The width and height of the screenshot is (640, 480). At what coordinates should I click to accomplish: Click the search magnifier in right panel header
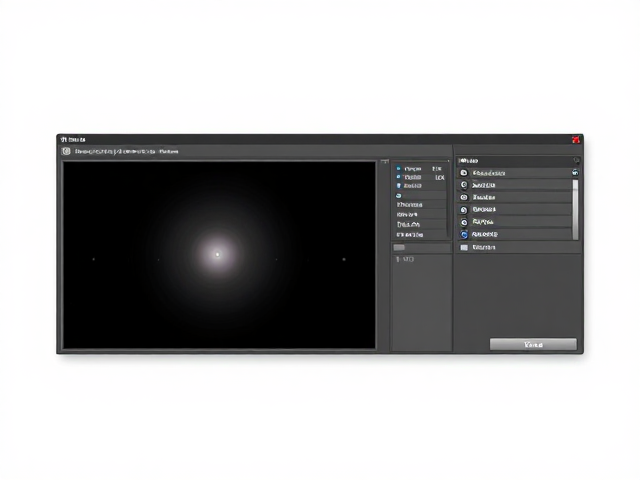(576, 161)
